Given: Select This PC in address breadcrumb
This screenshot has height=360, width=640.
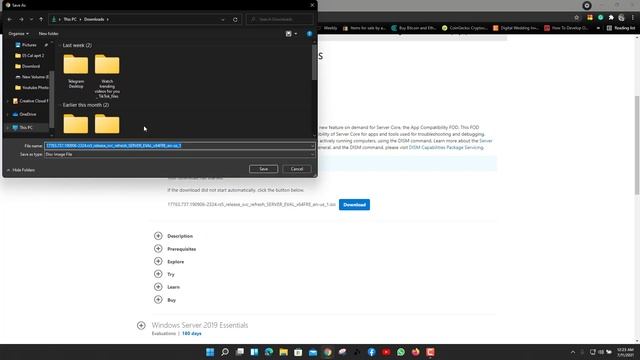Looking at the screenshot, I should pyautogui.click(x=70, y=19).
